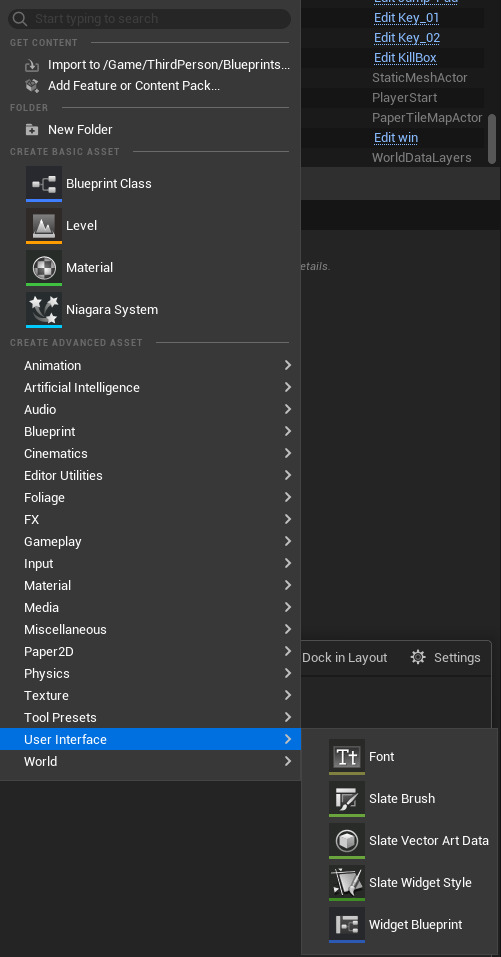Select the PlayerStart type entry

tap(405, 98)
